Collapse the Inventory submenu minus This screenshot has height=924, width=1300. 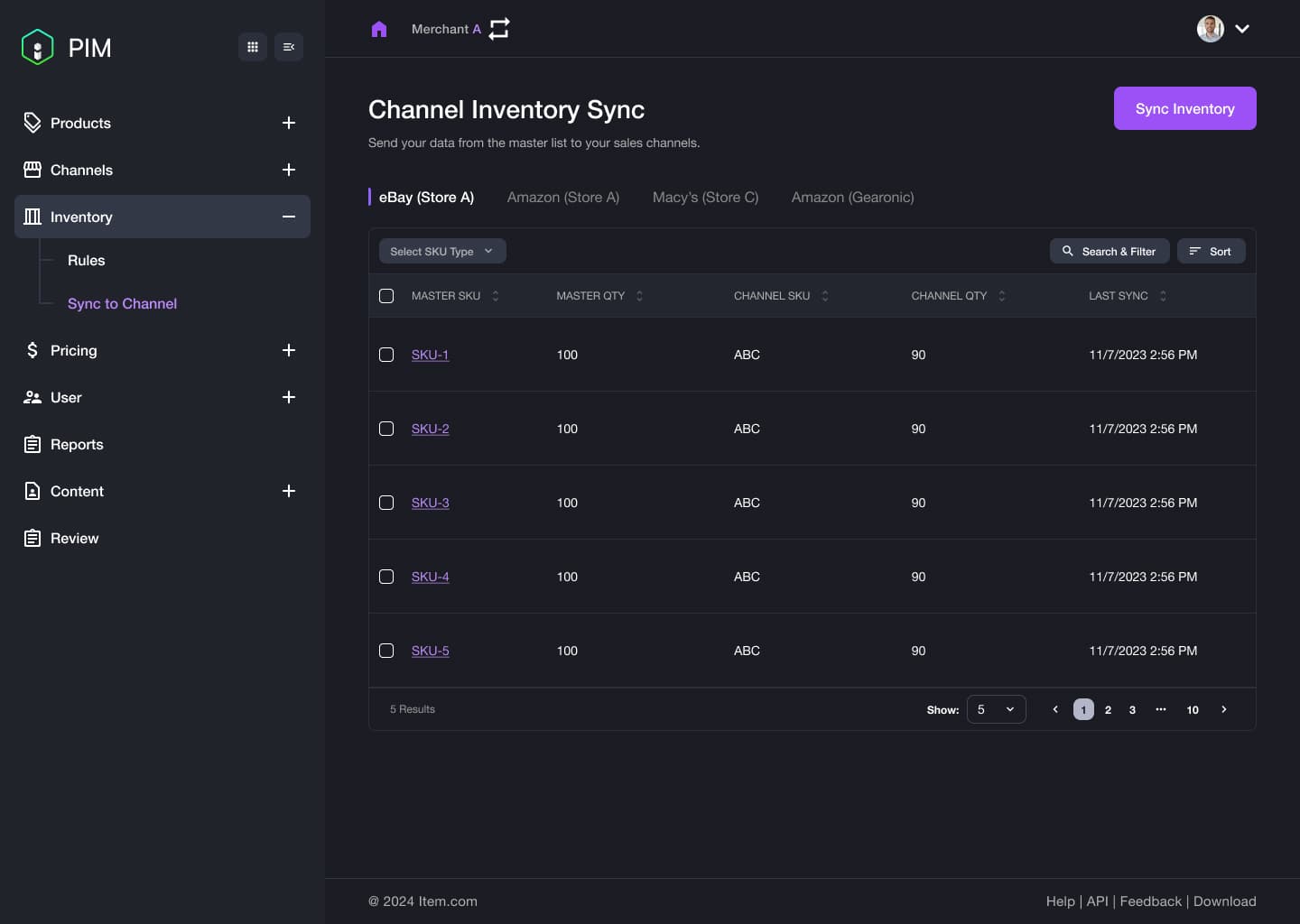point(289,217)
